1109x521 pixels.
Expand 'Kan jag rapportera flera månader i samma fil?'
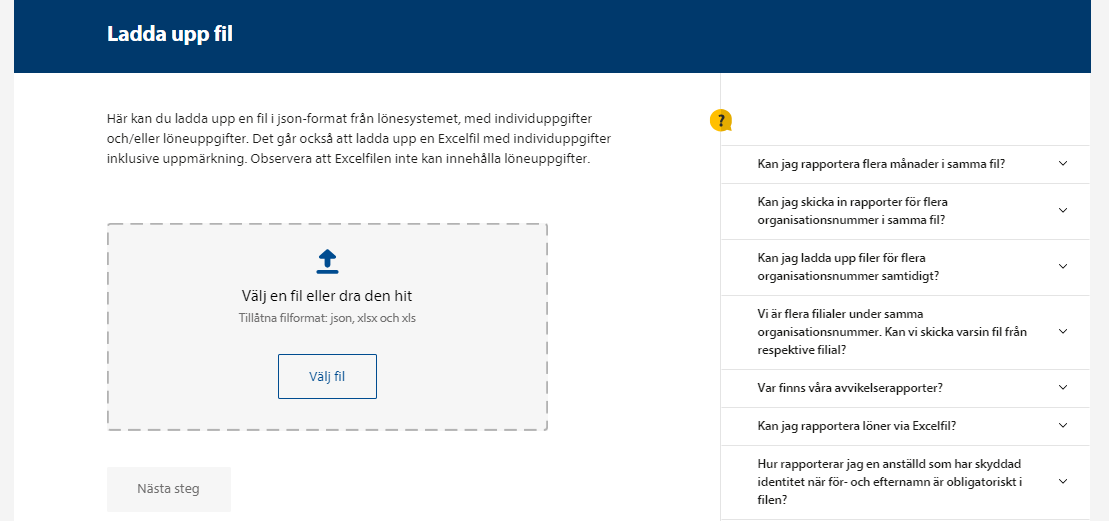881,164
